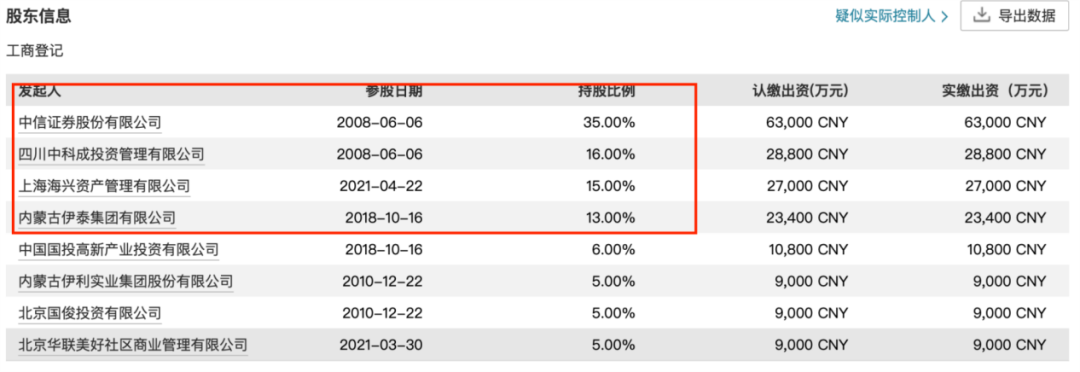Open 北京华联美好社区商业管理有限公司 page
Screen dimensions: 1080x372
click(133, 344)
